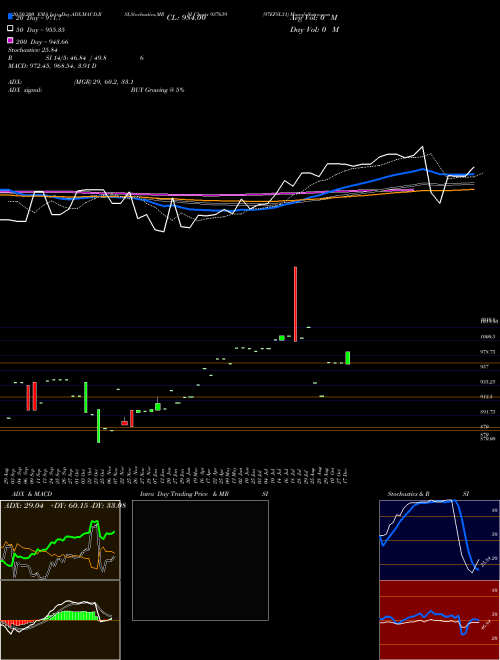Click the tall green candlestick dipping below 870
This screenshot has height=660, width=500.
[98, 426]
